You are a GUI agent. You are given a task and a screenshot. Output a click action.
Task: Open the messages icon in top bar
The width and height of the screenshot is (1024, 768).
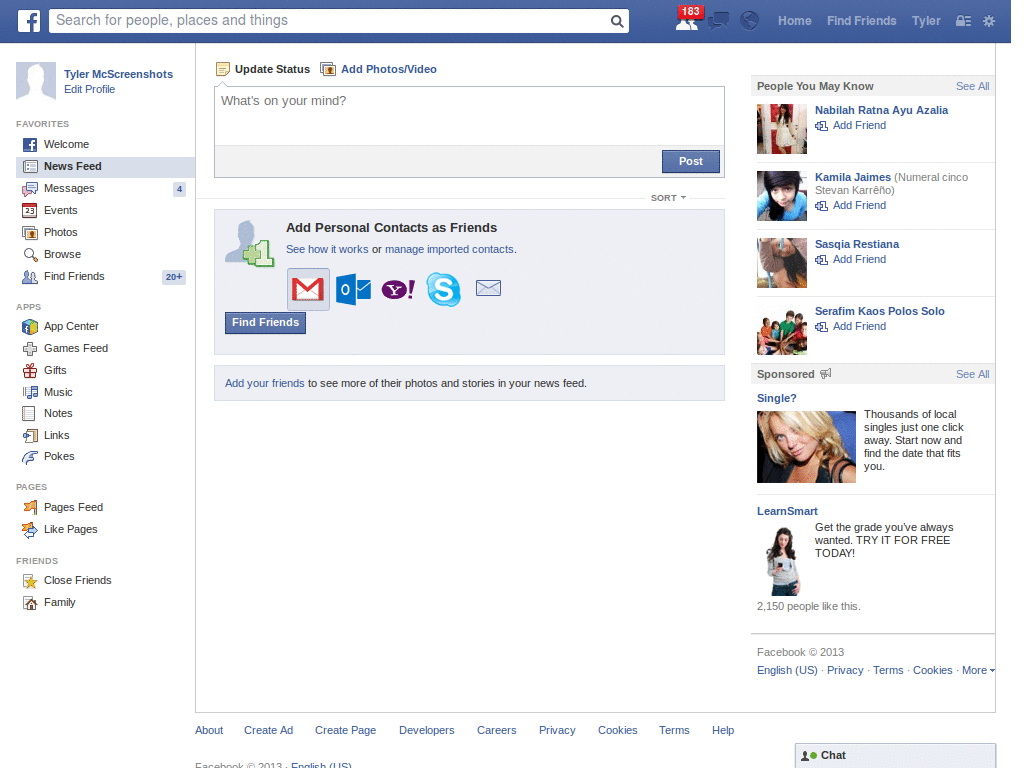[718, 21]
